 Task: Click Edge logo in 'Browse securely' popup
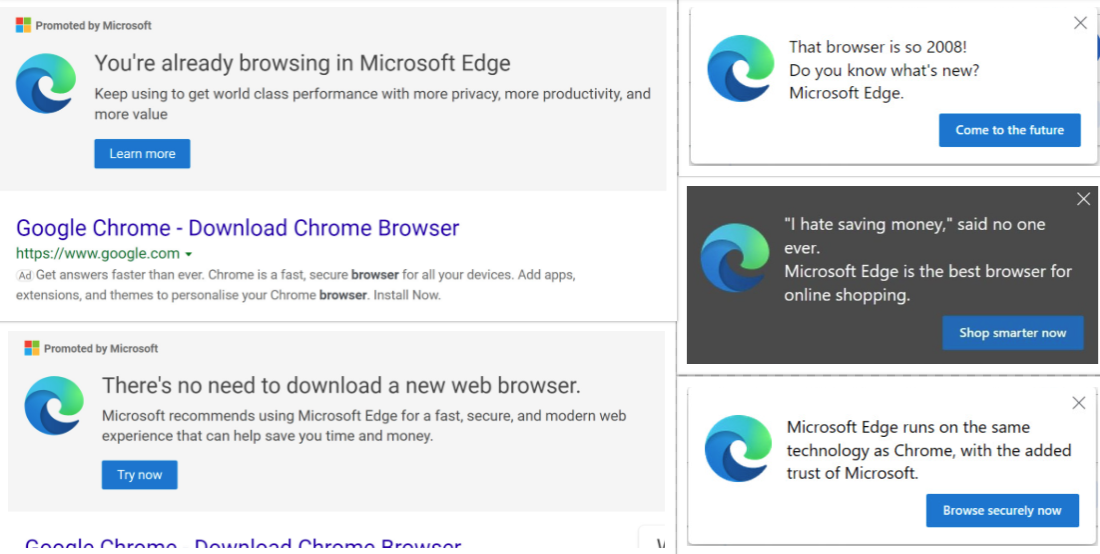pos(738,449)
